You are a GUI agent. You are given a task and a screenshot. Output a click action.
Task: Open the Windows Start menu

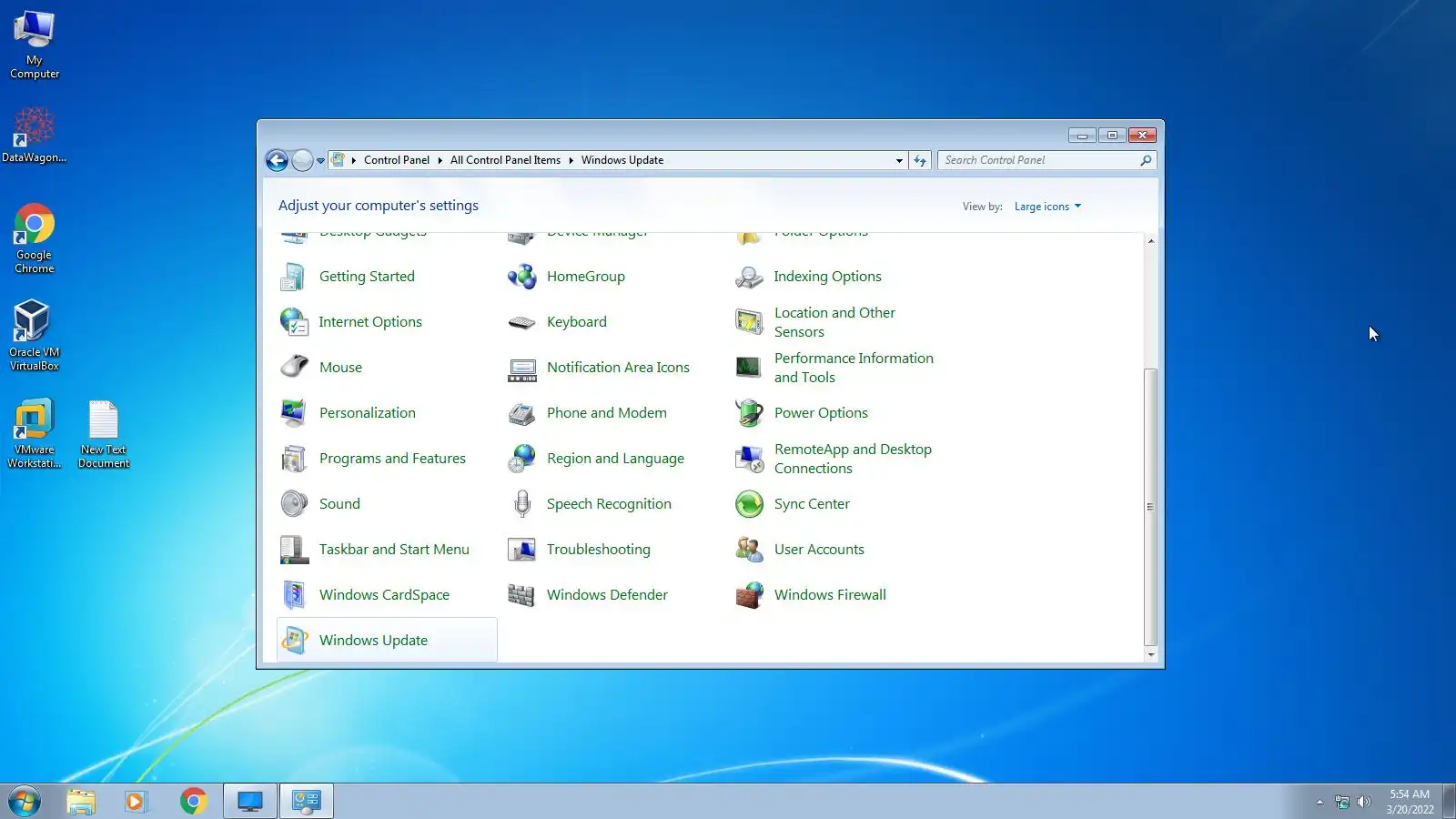coord(25,802)
